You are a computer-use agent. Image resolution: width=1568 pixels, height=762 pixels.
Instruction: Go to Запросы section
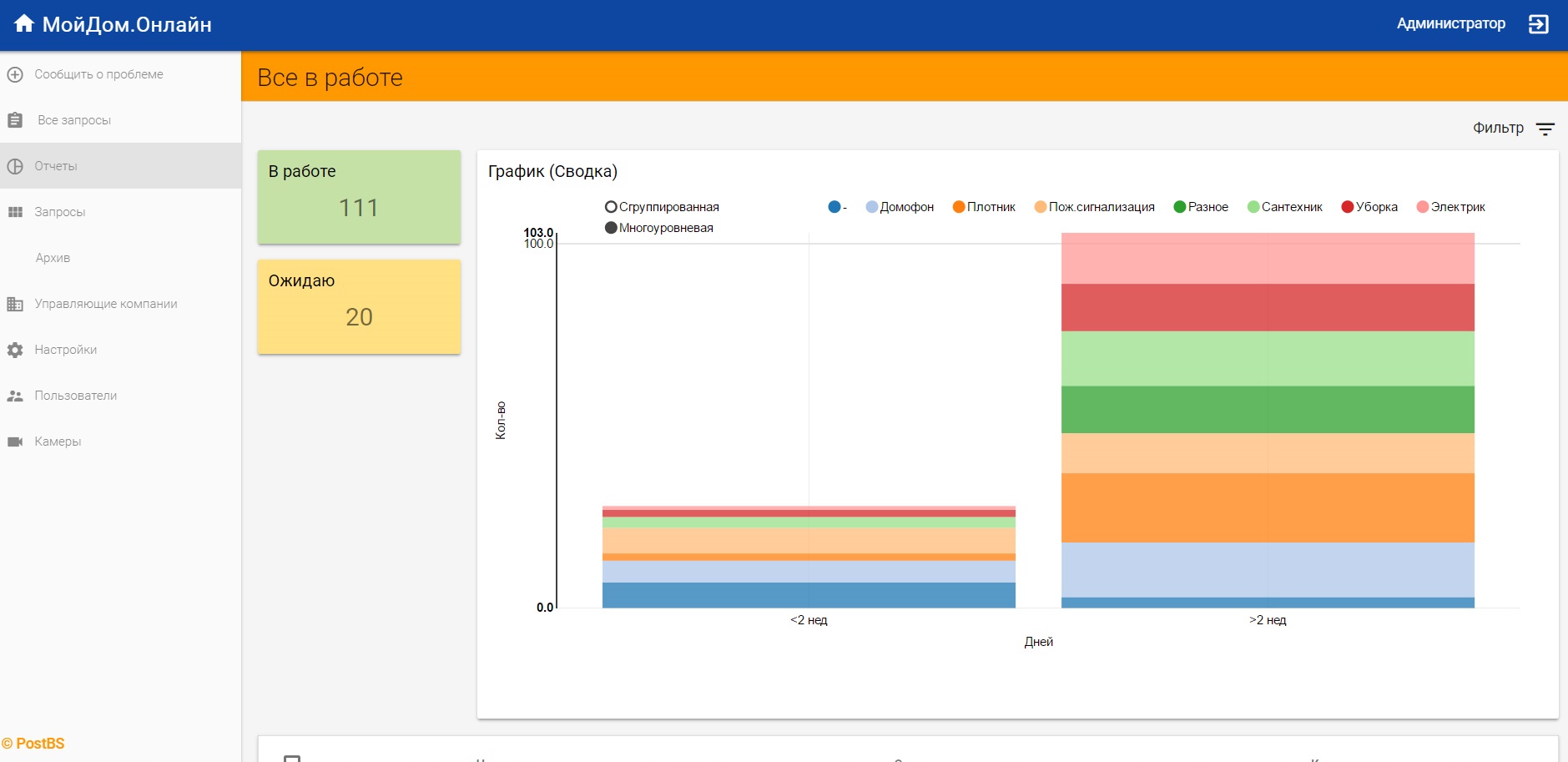tap(120, 212)
